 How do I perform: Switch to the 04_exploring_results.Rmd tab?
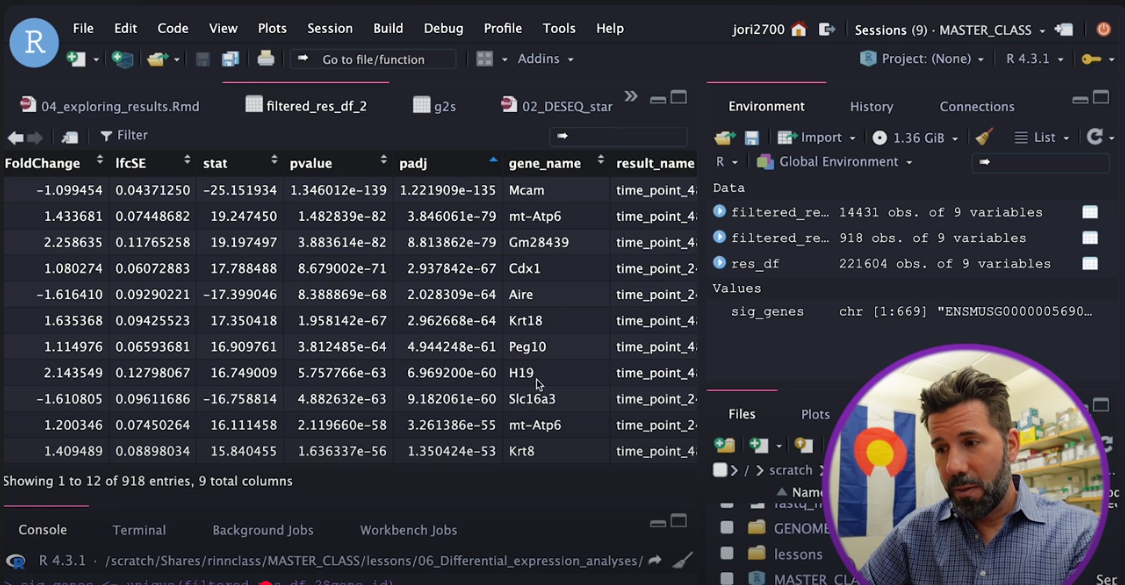(110, 106)
